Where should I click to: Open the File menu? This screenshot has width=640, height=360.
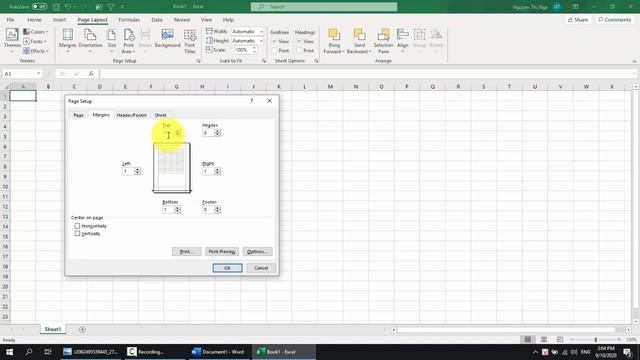[x=10, y=20]
